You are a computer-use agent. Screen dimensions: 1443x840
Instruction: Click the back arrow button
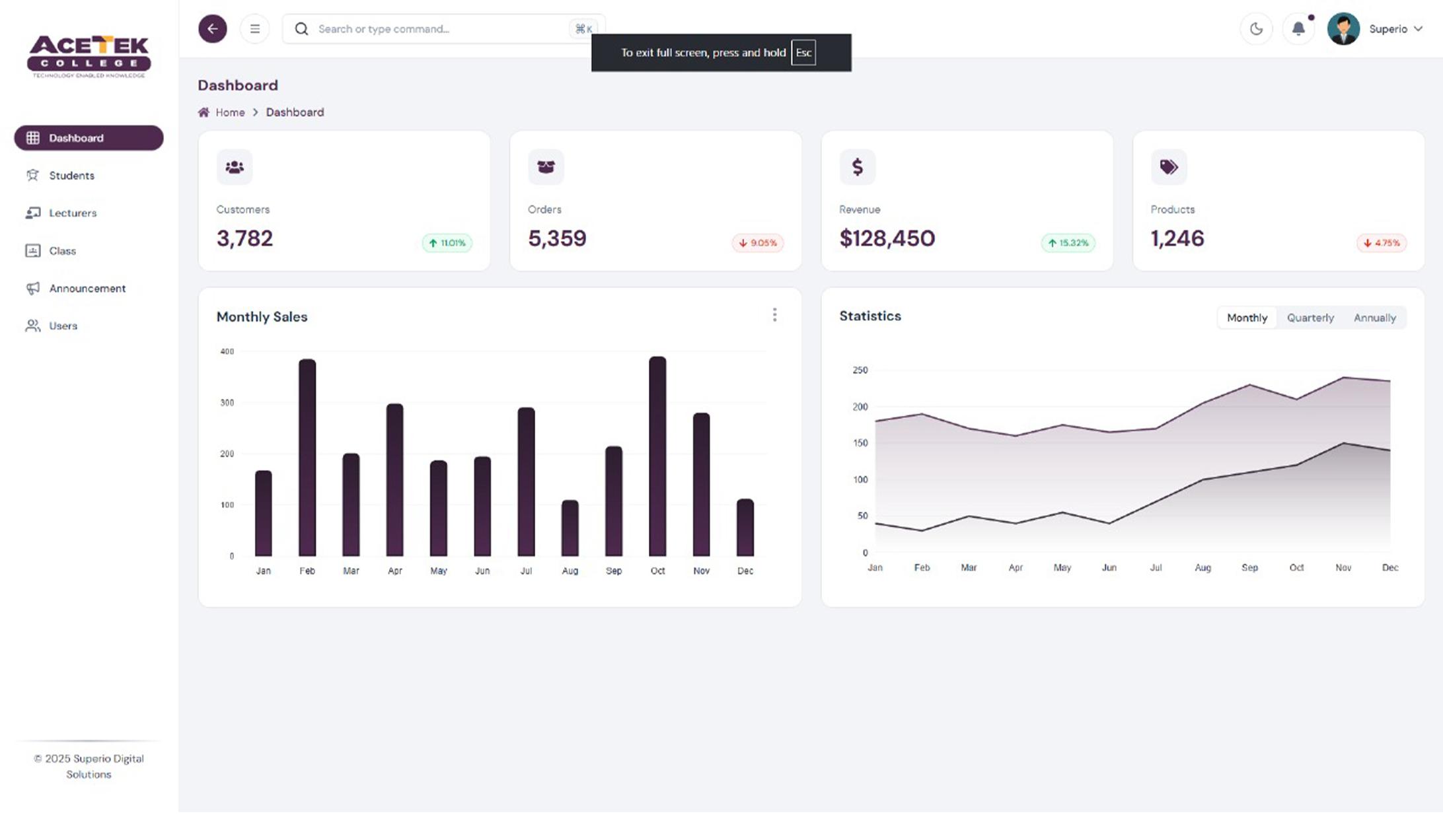coord(212,28)
